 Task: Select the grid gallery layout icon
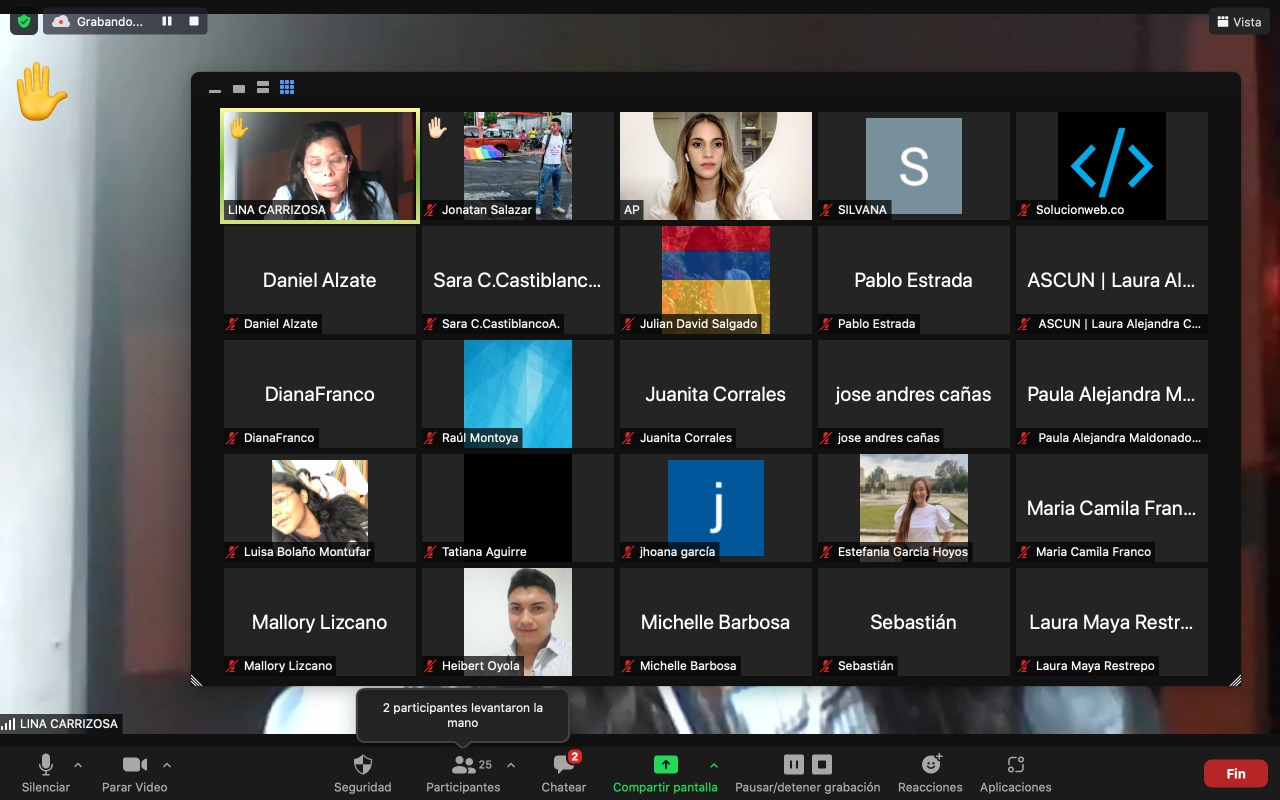point(287,88)
